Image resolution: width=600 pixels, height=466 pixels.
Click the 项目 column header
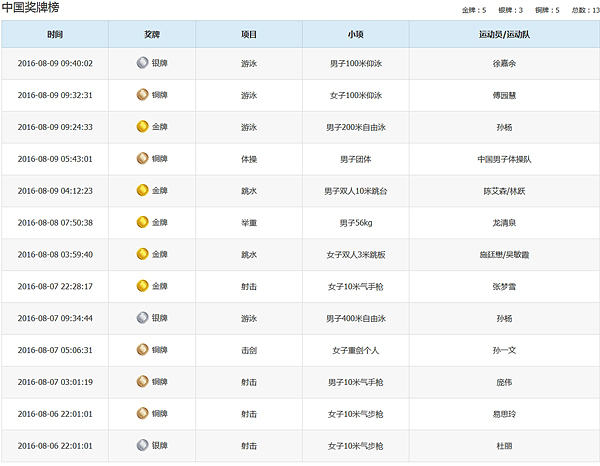point(249,34)
